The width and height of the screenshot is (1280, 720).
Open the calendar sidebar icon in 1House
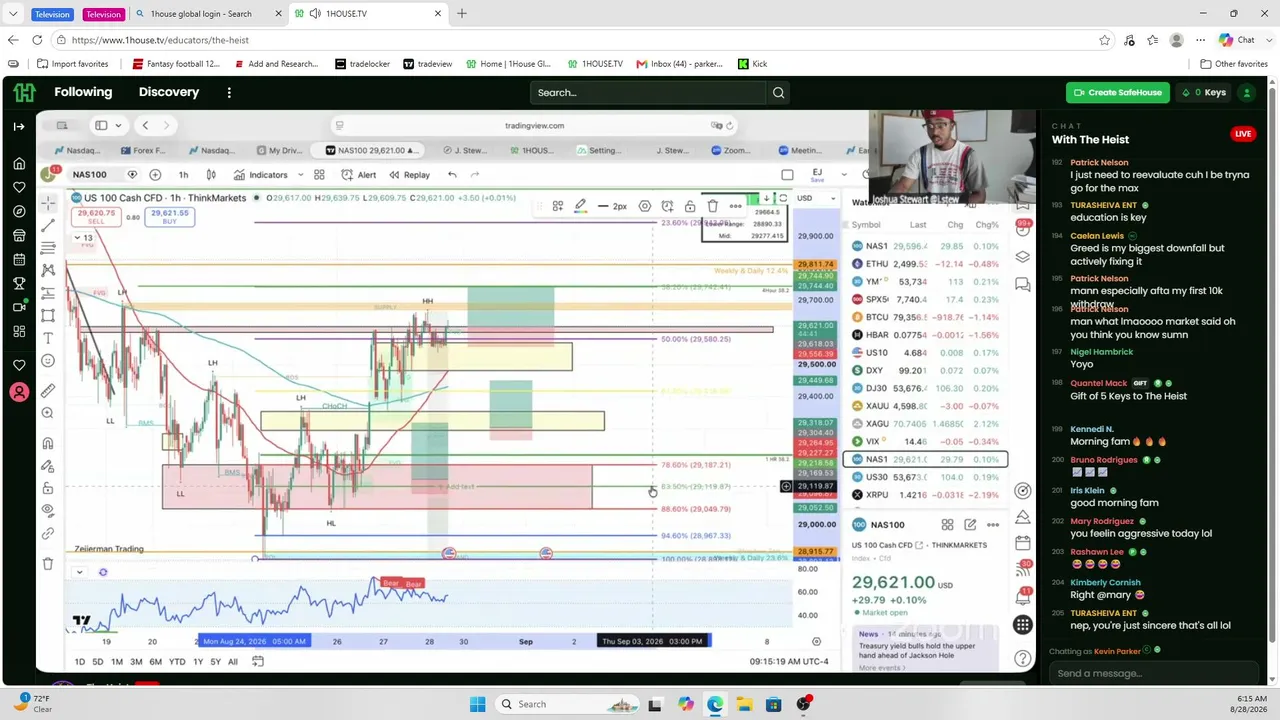click(19, 260)
